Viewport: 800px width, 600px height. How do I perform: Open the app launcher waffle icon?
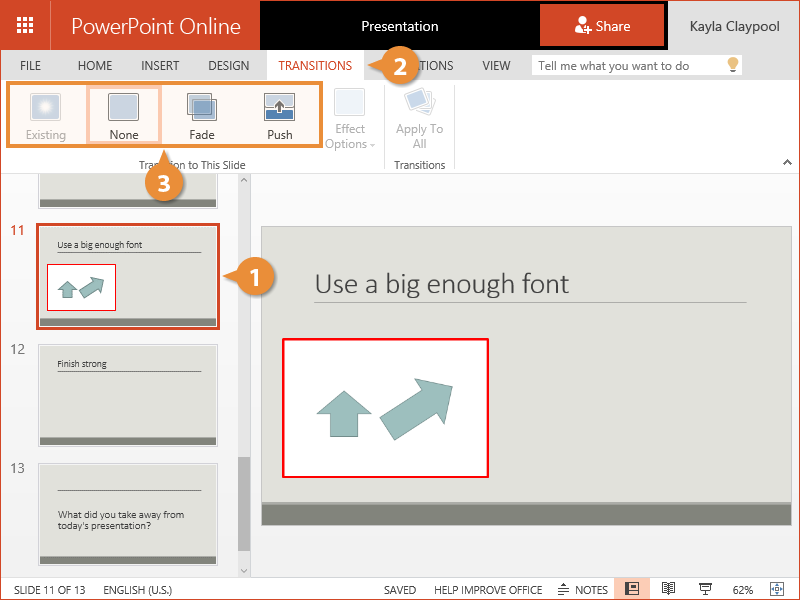[25, 26]
